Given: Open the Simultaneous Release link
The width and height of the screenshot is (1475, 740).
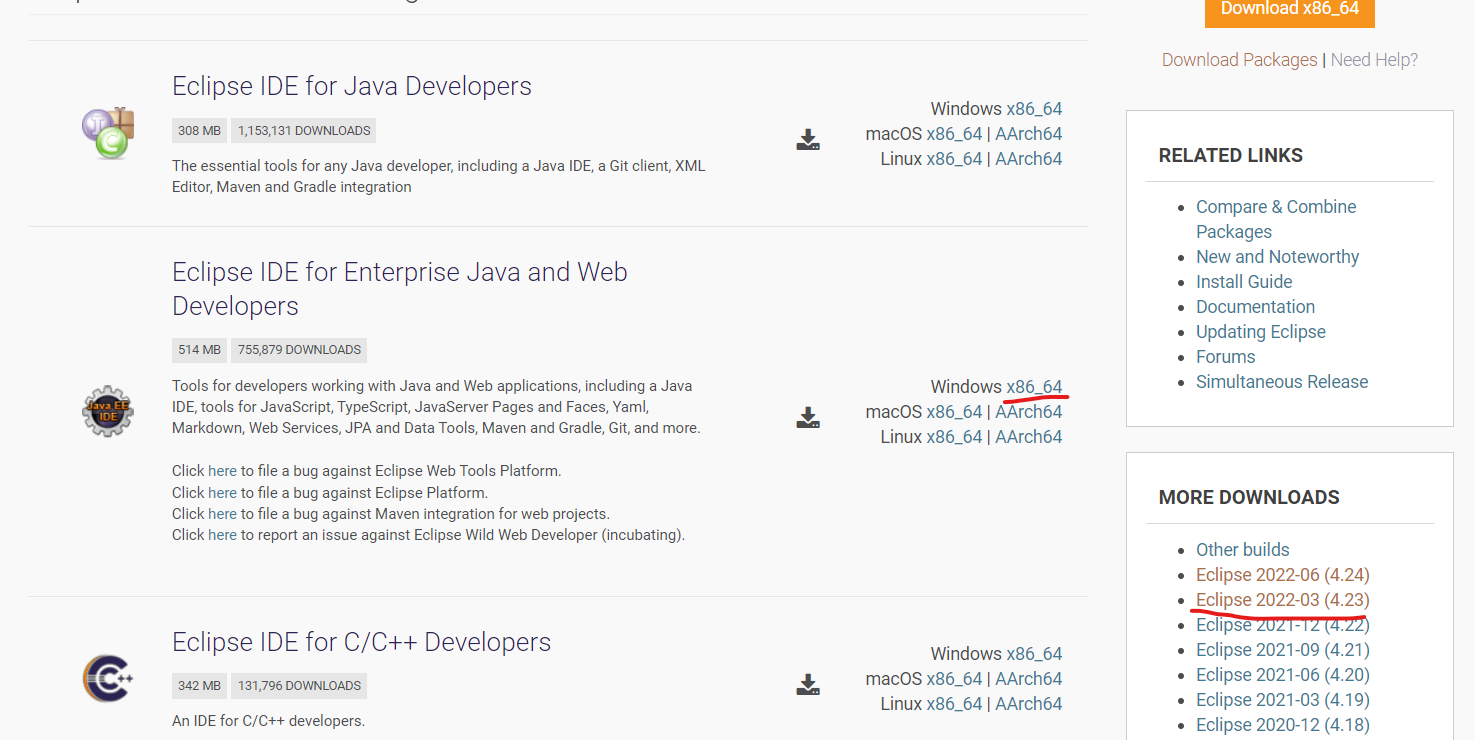Looking at the screenshot, I should (x=1282, y=382).
